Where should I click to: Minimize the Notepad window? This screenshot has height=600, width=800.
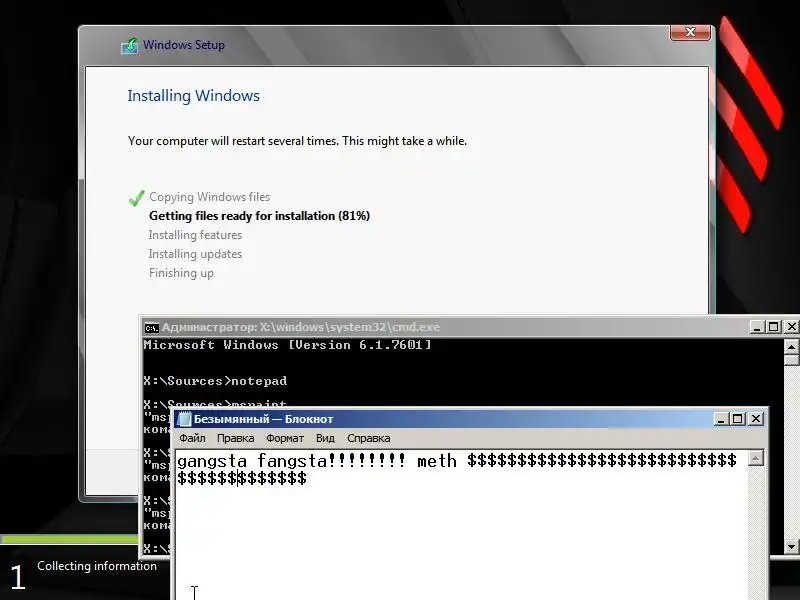[721, 419]
